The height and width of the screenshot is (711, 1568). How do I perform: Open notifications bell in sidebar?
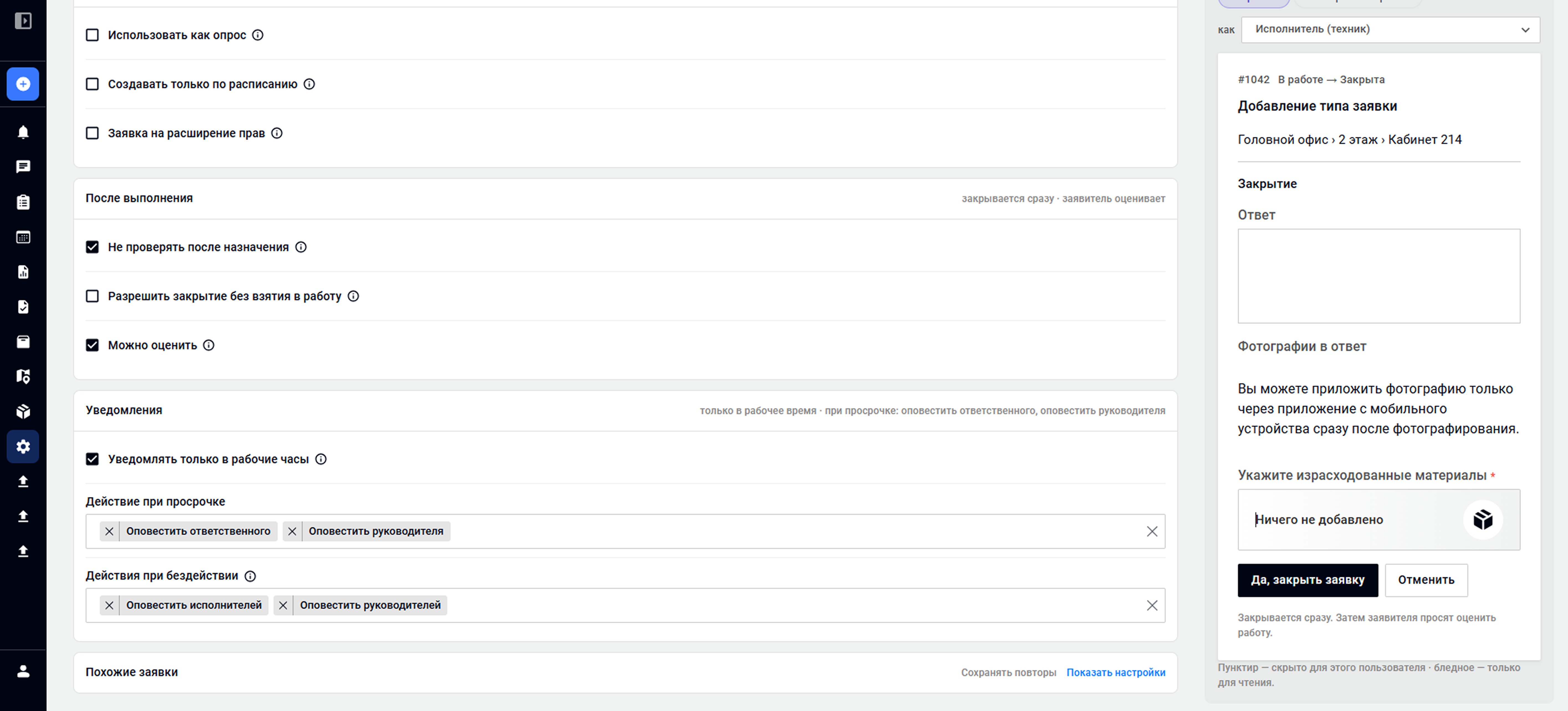23,132
